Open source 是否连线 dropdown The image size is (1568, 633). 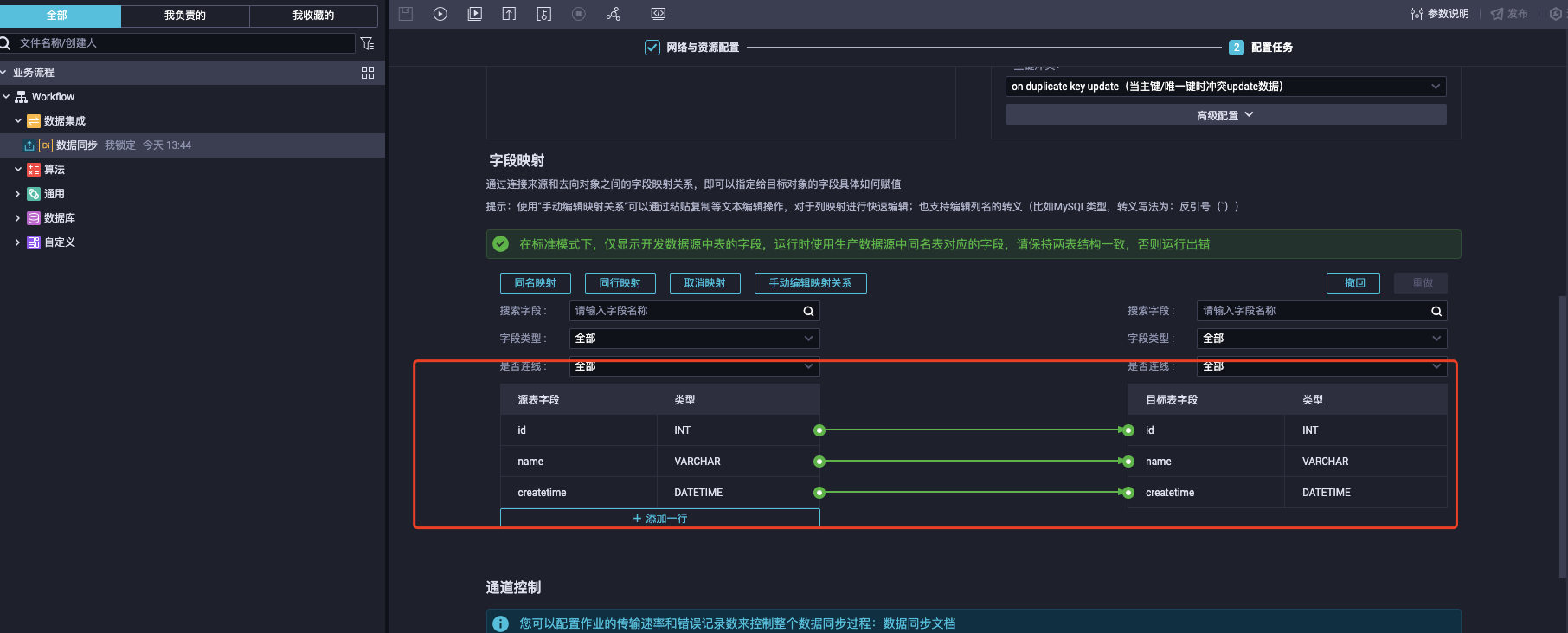coord(694,366)
